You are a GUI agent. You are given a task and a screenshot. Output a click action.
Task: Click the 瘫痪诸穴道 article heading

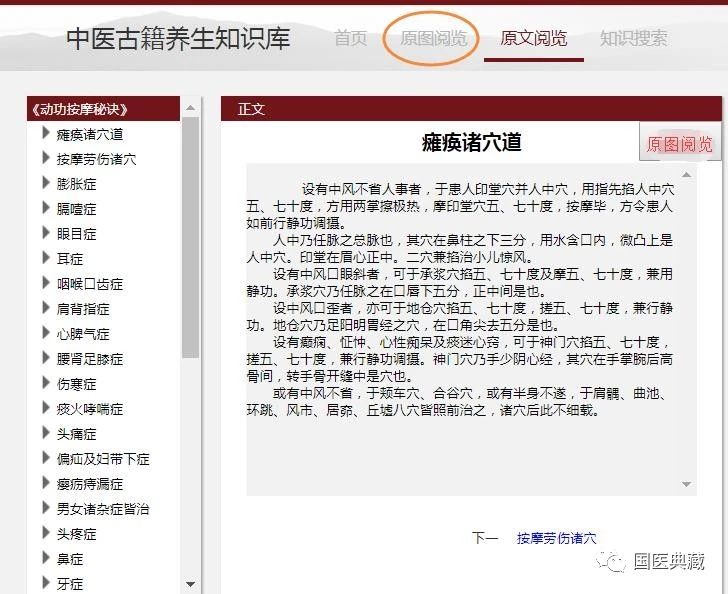coord(472,143)
